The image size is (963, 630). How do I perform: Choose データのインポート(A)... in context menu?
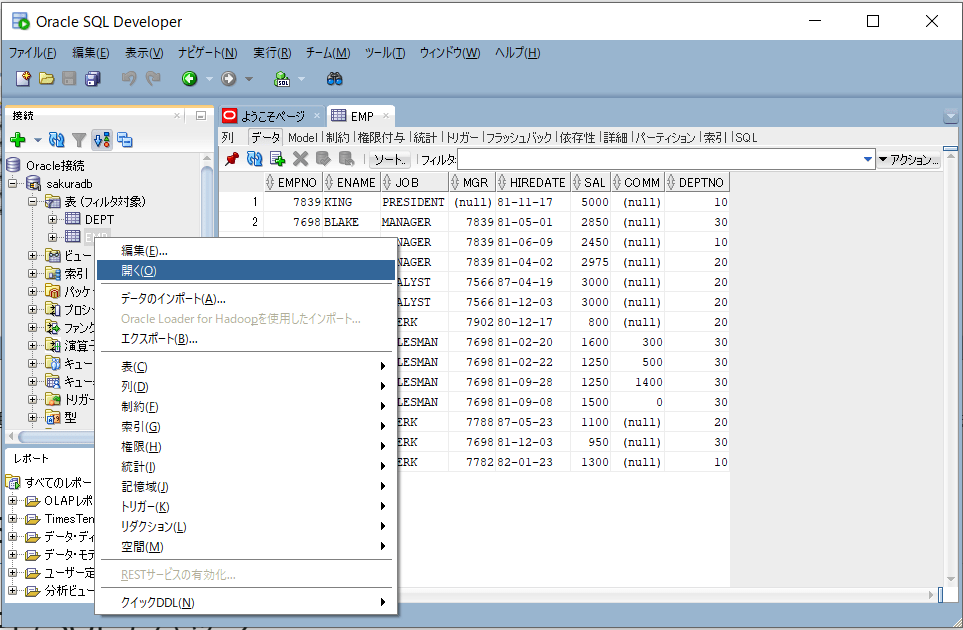[246, 299]
